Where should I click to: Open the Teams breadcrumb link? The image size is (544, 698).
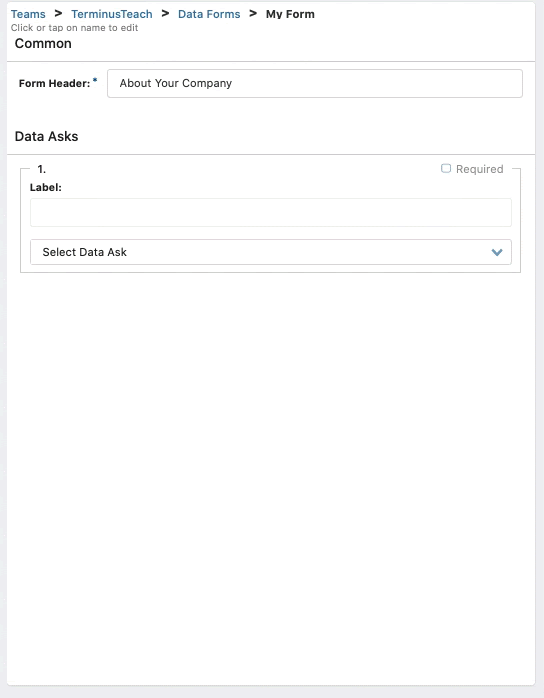click(28, 14)
